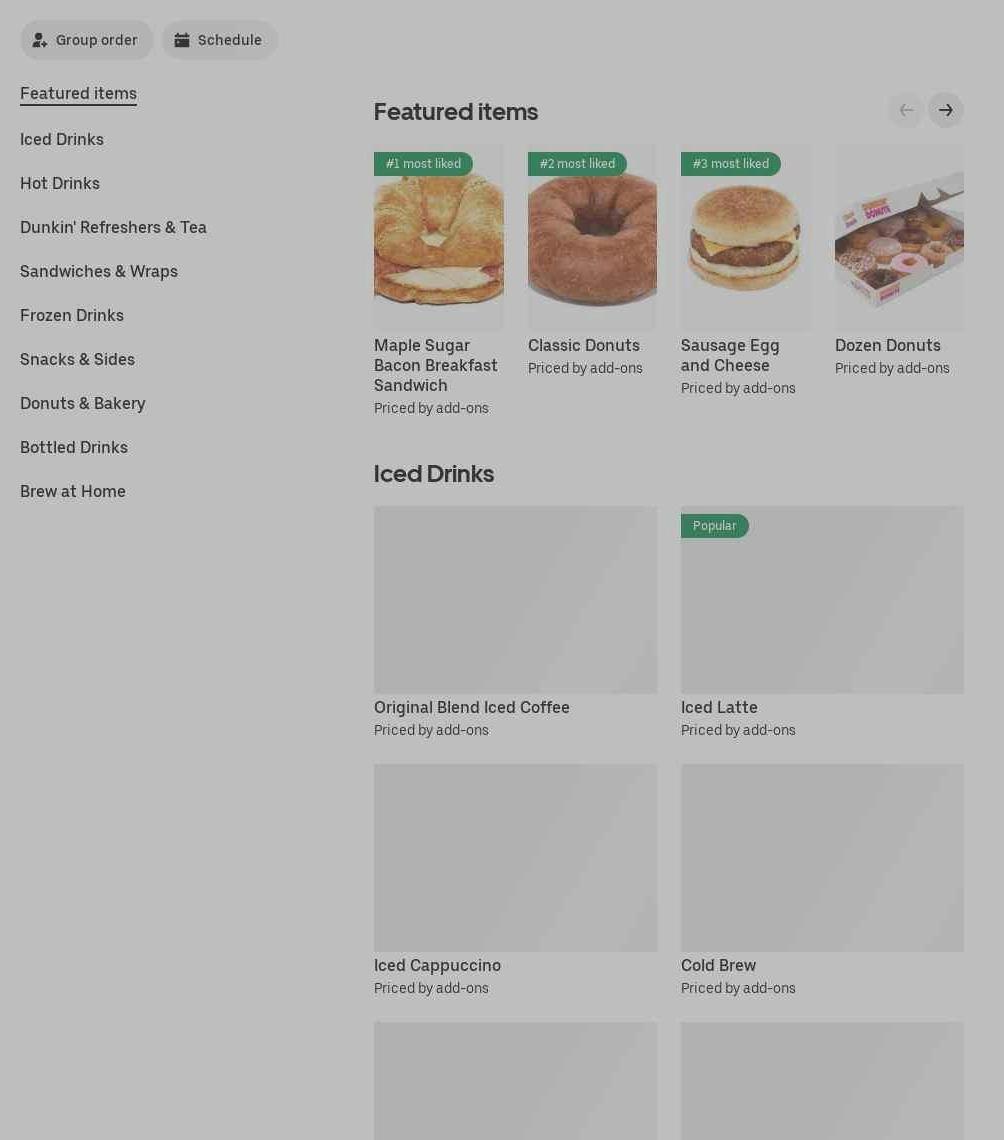
Task: Select Bottled Drinks in sidebar
Action: [74, 447]
